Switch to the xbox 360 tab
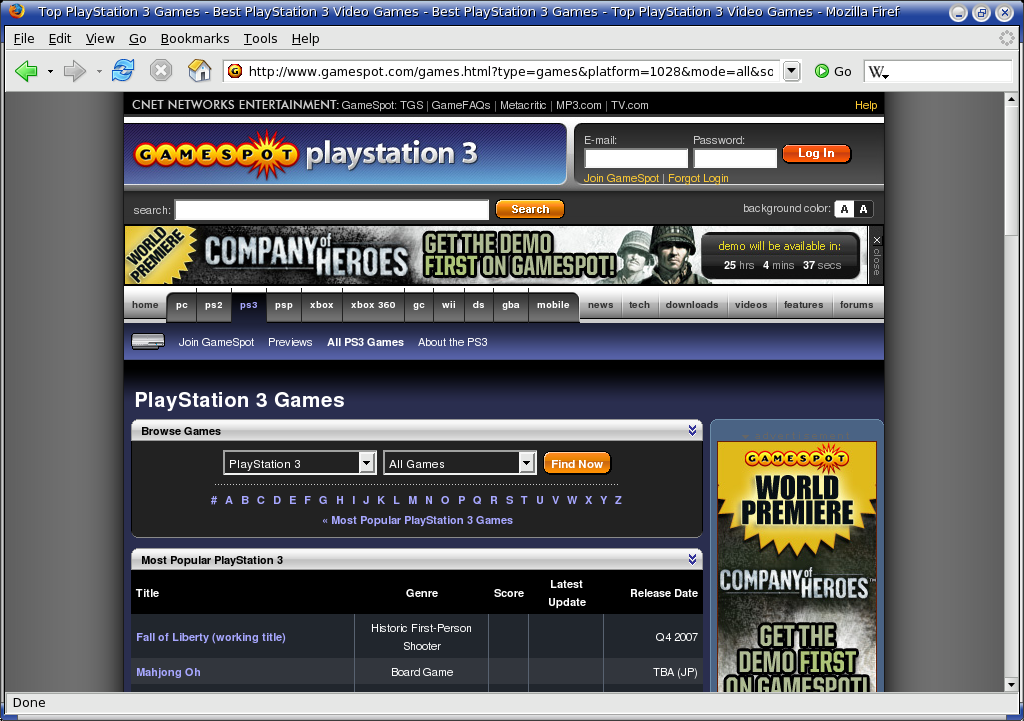 [x=373, y=305]
